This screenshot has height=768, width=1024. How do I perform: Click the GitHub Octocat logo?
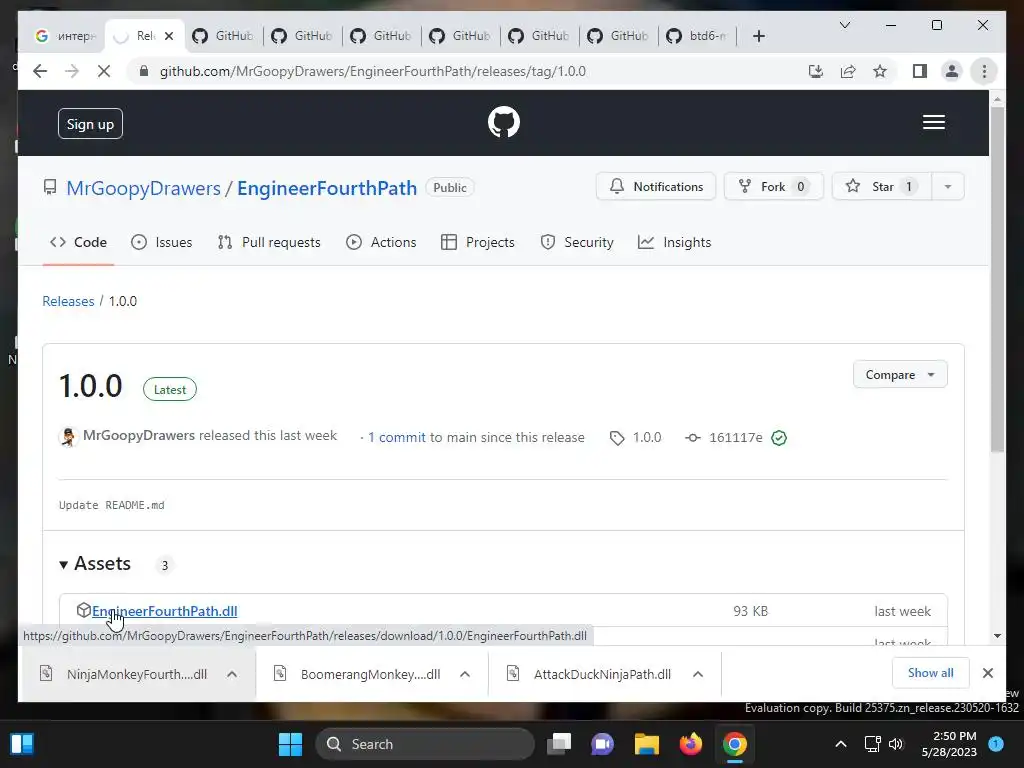[x=504, y=122]
